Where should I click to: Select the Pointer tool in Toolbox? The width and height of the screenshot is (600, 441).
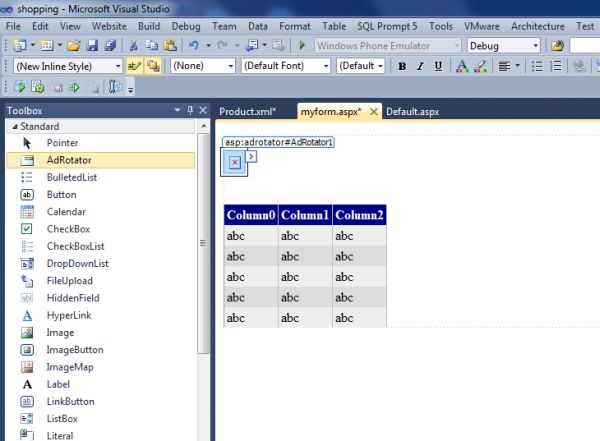tap(100, 143)
